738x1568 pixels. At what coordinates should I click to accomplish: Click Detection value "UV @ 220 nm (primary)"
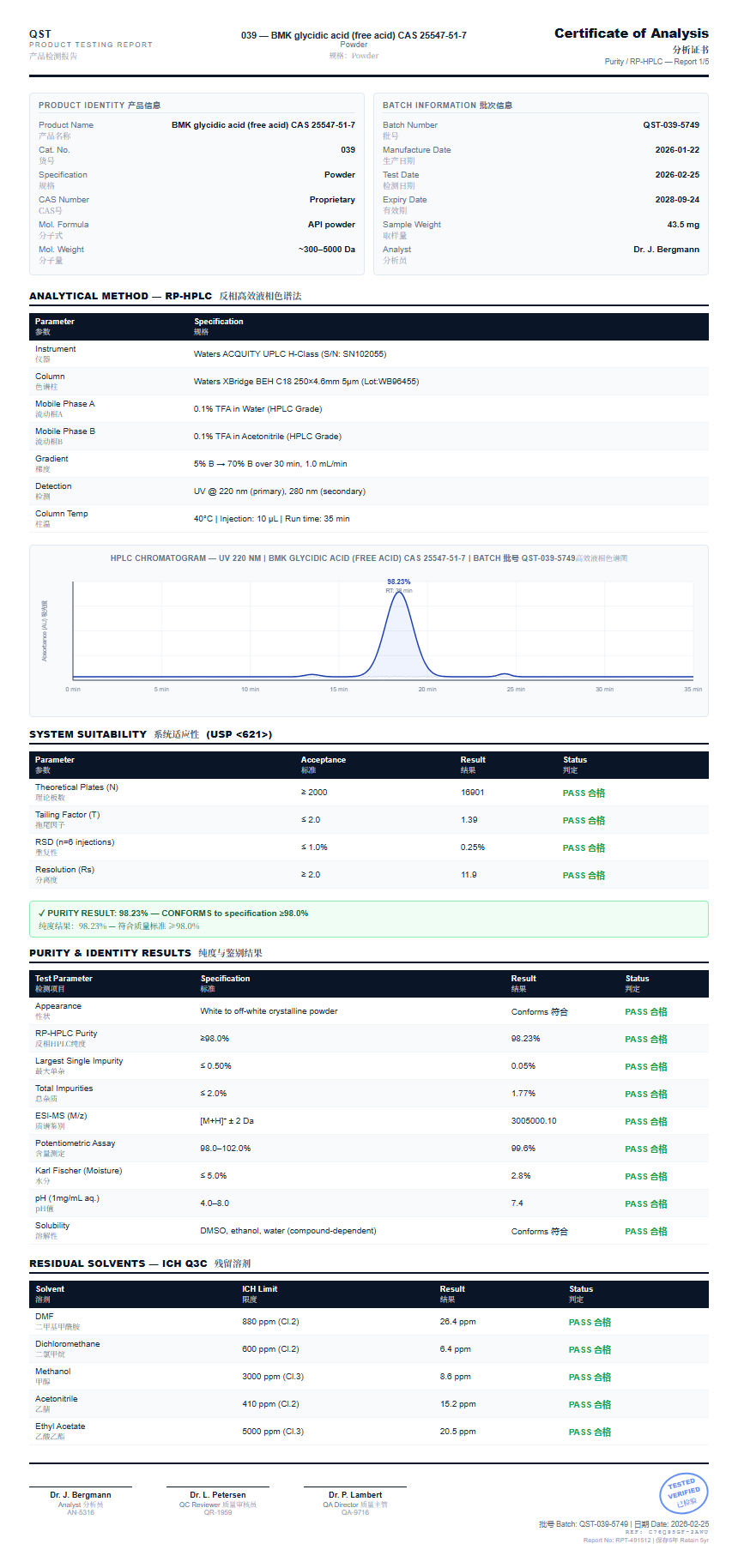tap(280, 492)
